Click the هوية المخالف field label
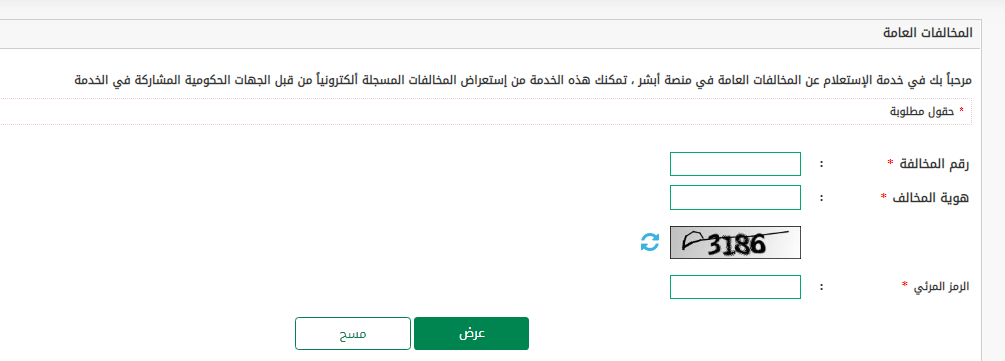 [x=929, y=197]
